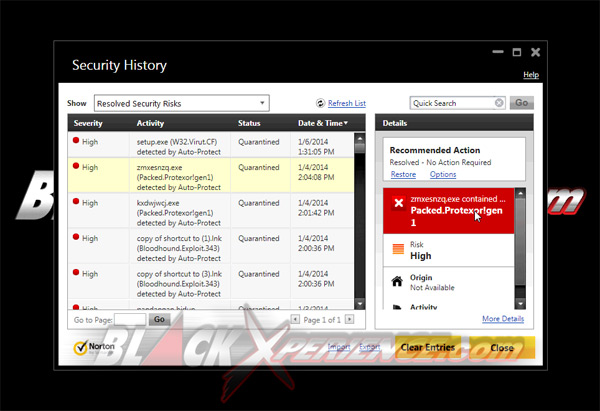Screen dimensions: 600x411
Task: Click the orange Risk level bars icon
Action: click(398, 249)
